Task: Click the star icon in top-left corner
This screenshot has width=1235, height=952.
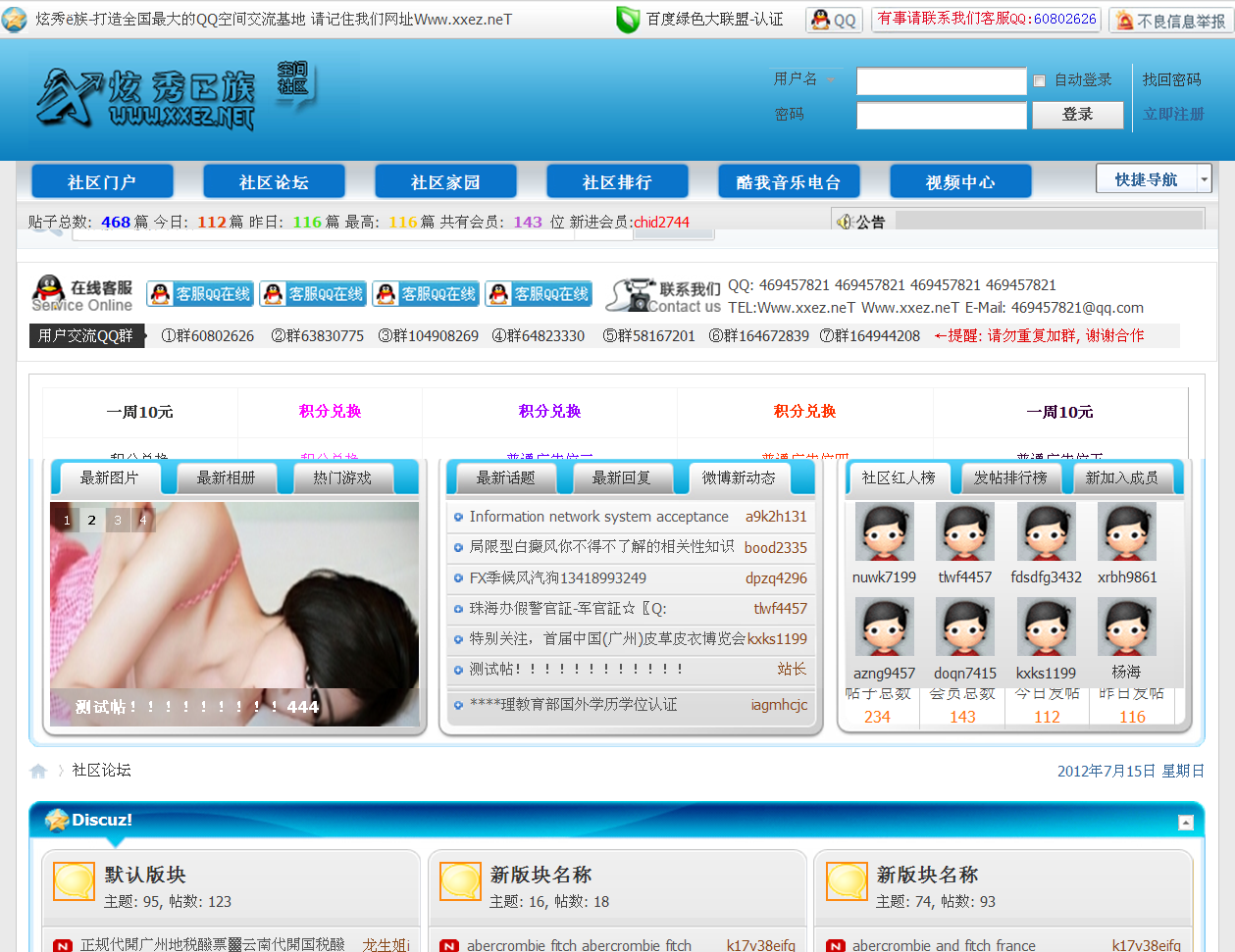Action: click(15, 20)
